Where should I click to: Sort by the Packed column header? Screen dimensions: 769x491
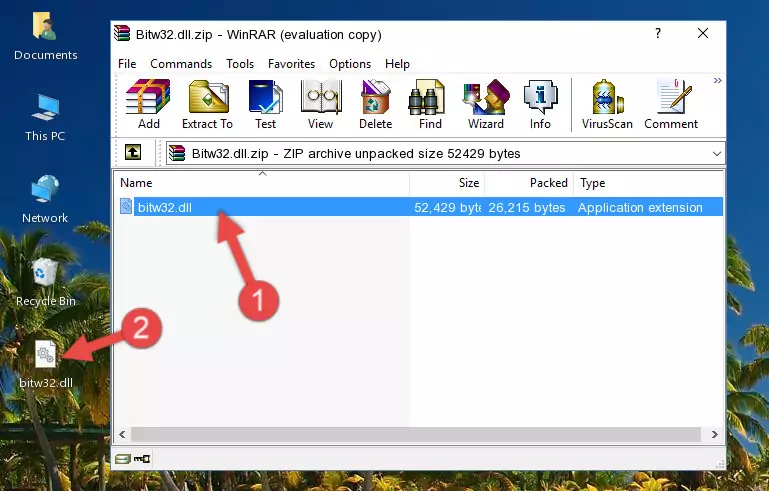click(x=529, y=183)
